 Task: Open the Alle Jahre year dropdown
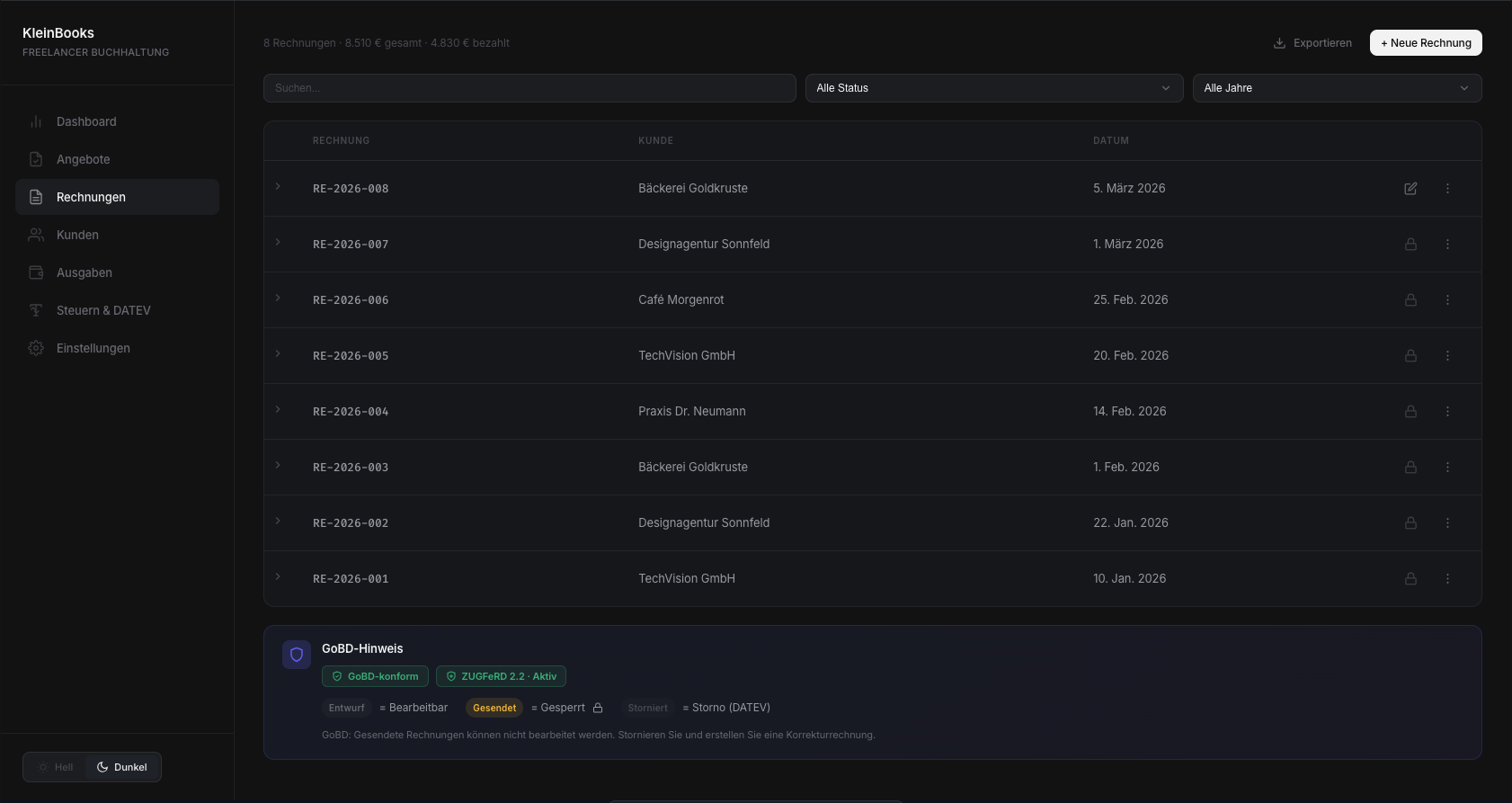coord(1337,88)
